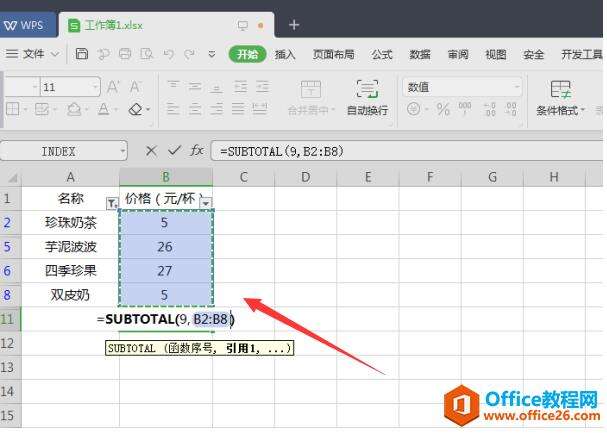Cancel formula entry with X icon

coord(151,150)
